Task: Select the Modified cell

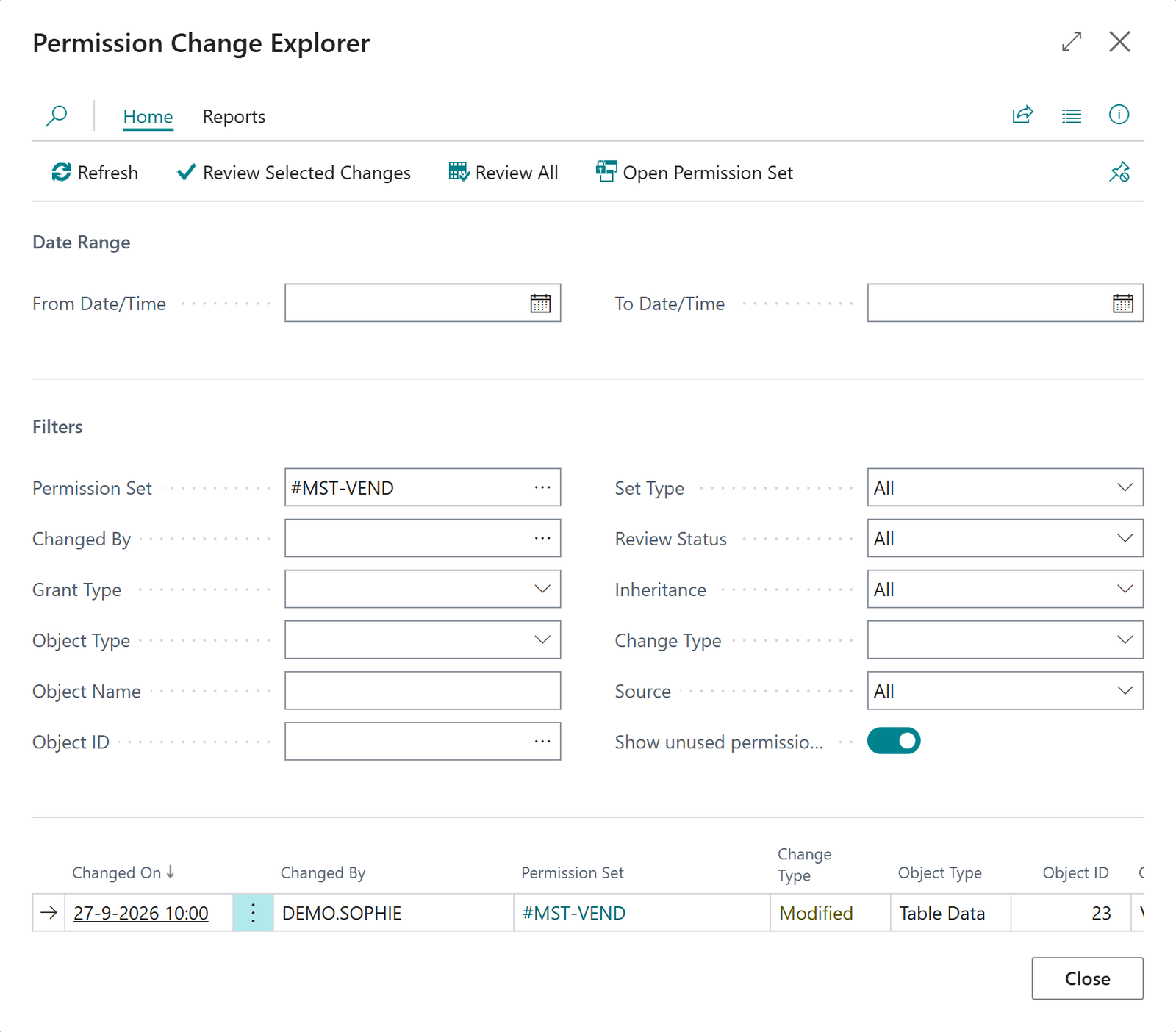Action: [x=831, y=913]
